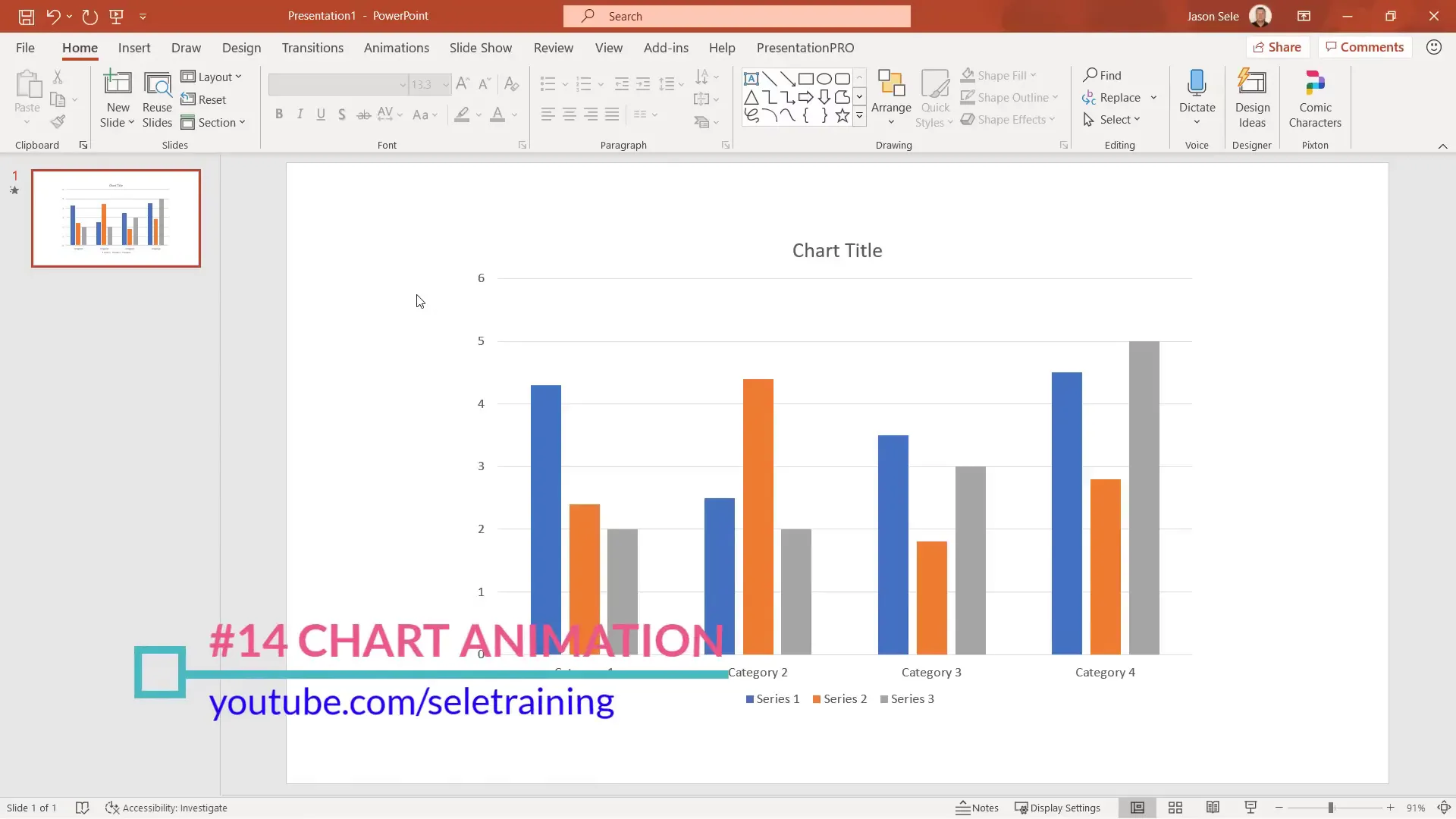
Task: Expand the Shape Fill color options
Action: [x=1035, y=75]
